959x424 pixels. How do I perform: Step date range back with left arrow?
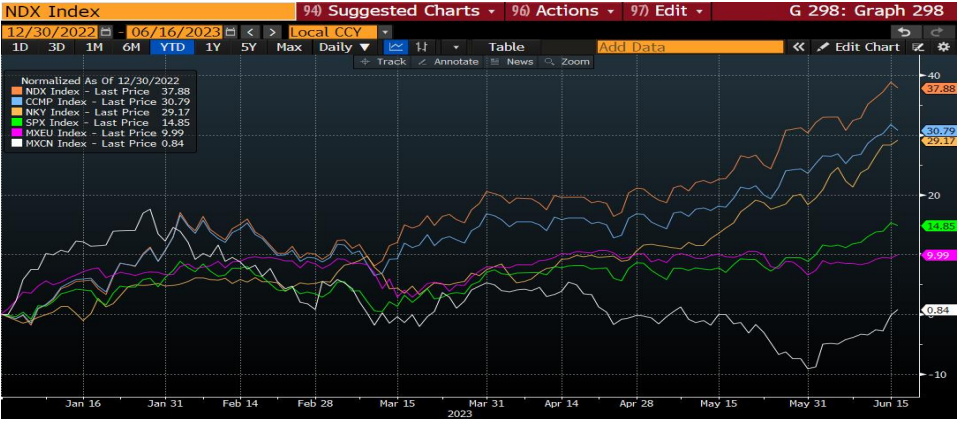(x=252, y=32)
